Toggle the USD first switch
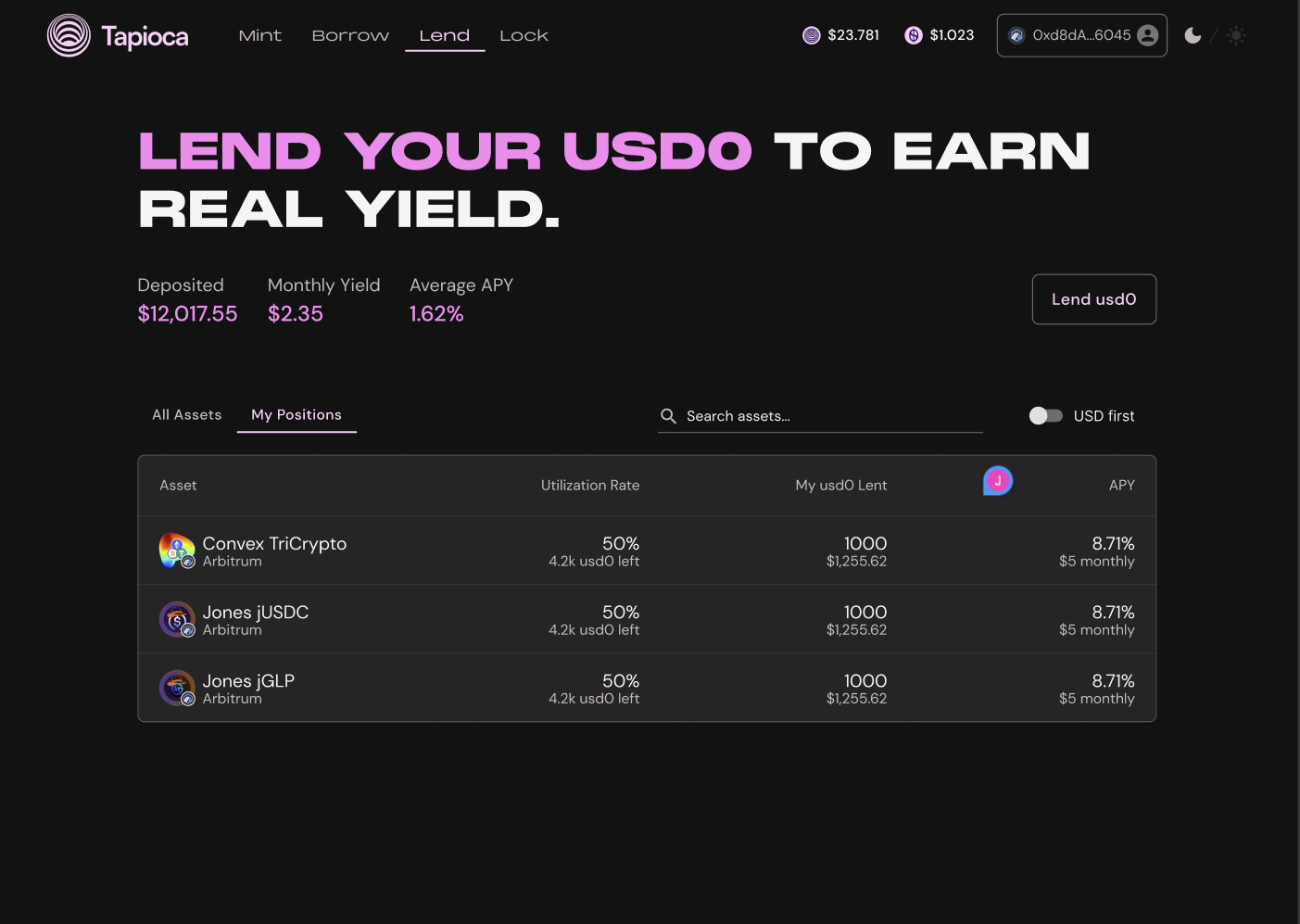This screenshot has width=1300, height=924. click(x=1046, y=416)
